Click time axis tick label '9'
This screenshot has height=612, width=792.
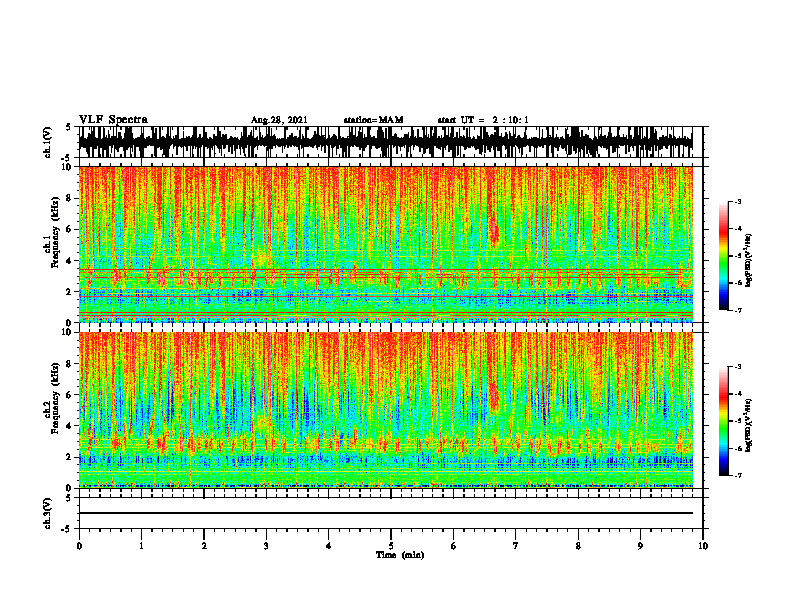click(x=640, y=546)
